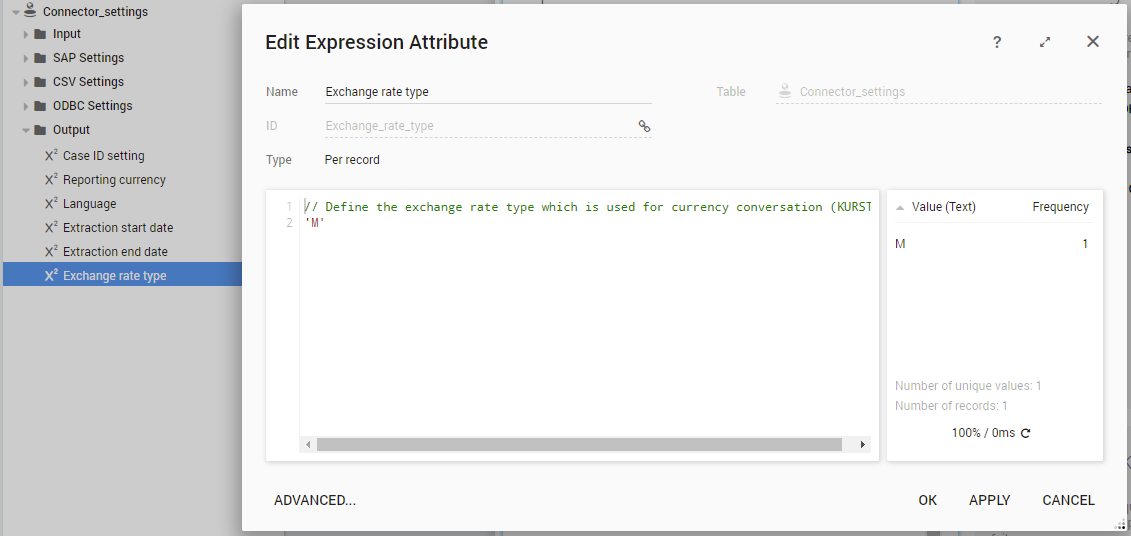1131x536 pixels.
Task: Expand the dialog with the fullscreen icon
Action: pos(1045,42)
